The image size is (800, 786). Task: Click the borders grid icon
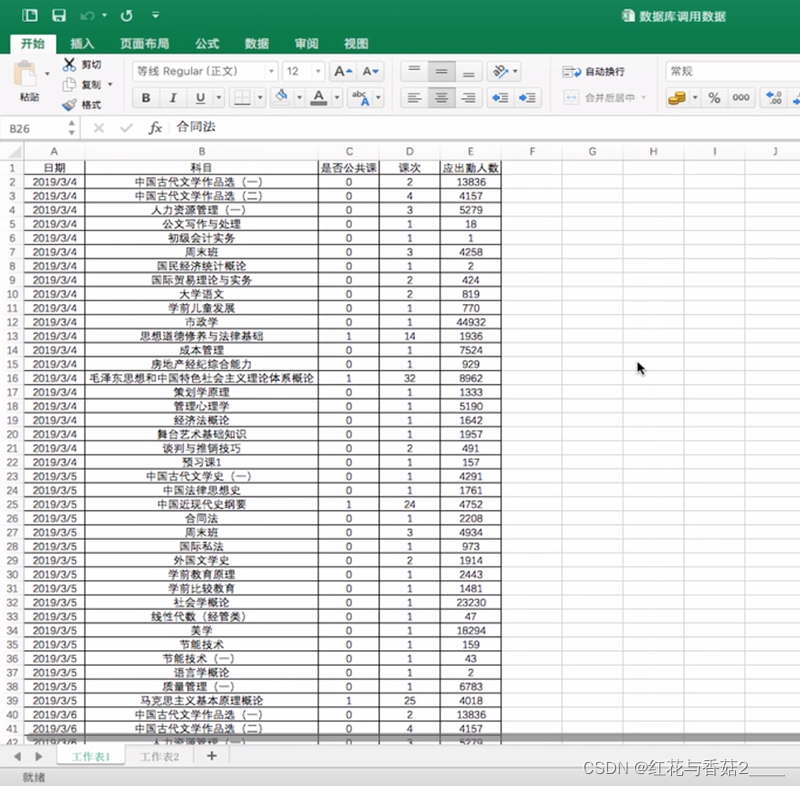pos(242,97)
